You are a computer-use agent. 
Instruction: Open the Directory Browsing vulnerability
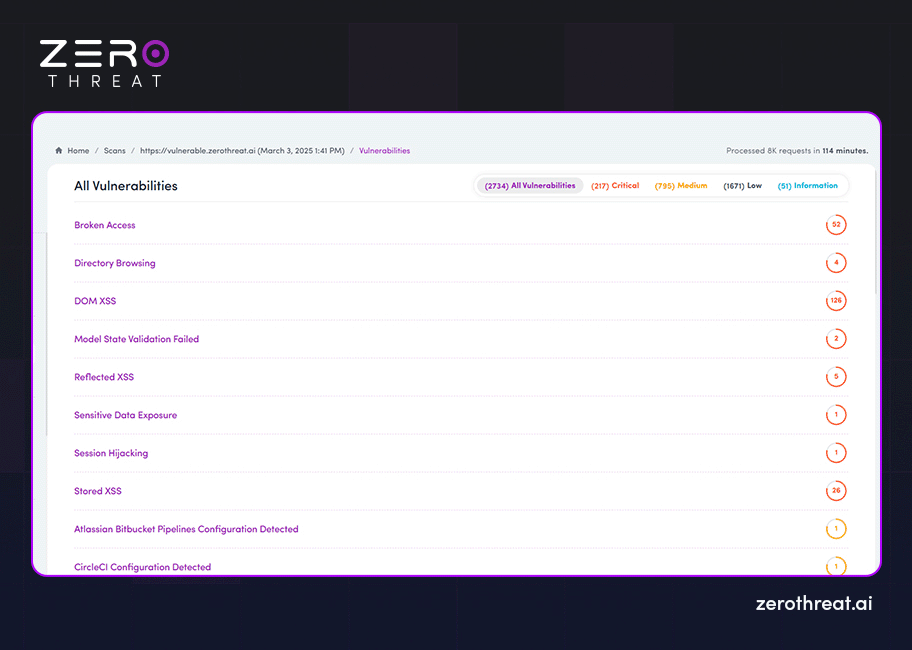[x=115, y=263]
